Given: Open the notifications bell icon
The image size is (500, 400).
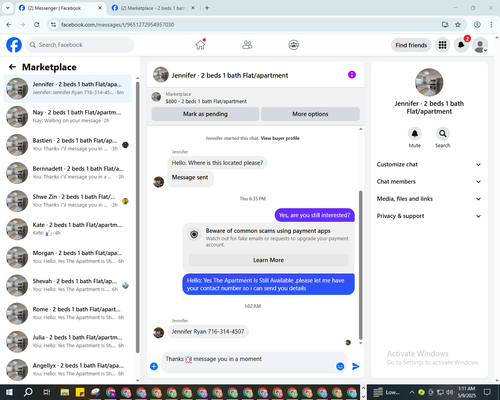Looking at the screenshot, I should tap(461, 45).
